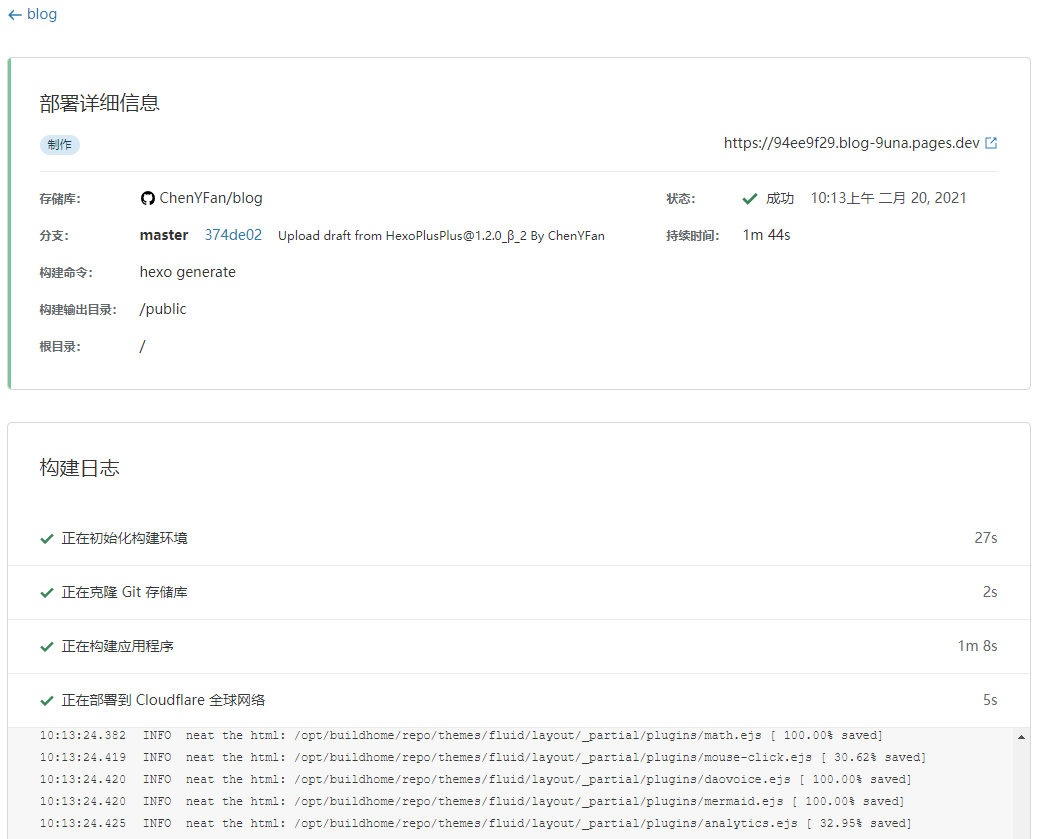Go back via the blog text link

click(x=42, y=15)
